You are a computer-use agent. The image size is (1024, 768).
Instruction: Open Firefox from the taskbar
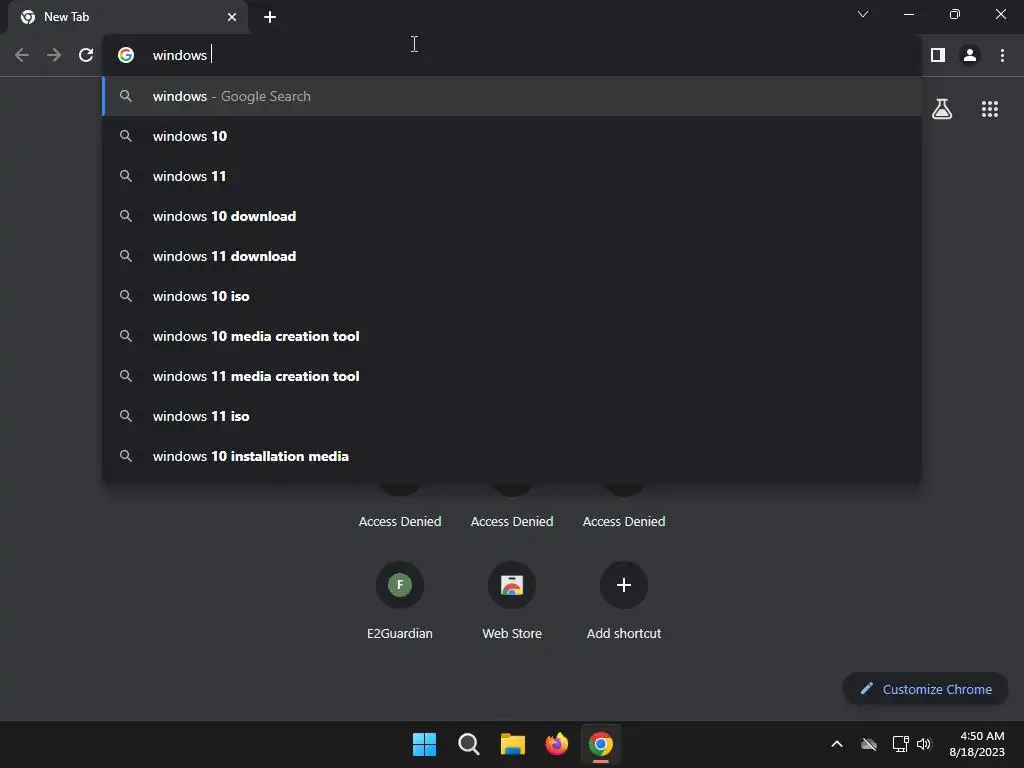pos(556,744)
